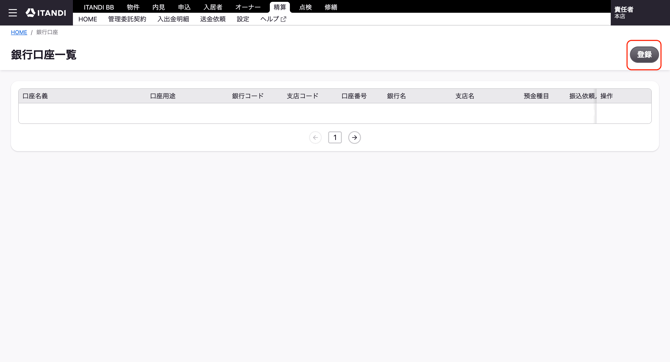Image resolution: width=670 pixels, height=362 pixels.
Task: Switch to the 修繕 tab
Action: [331, 7]
